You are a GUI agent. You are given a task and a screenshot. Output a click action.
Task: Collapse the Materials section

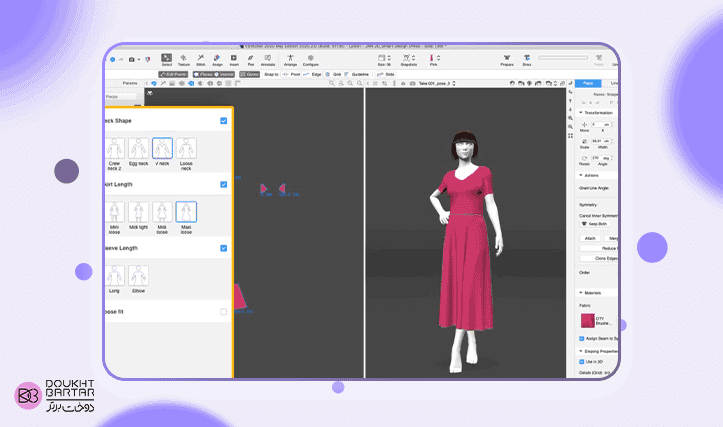coord(582,293)
